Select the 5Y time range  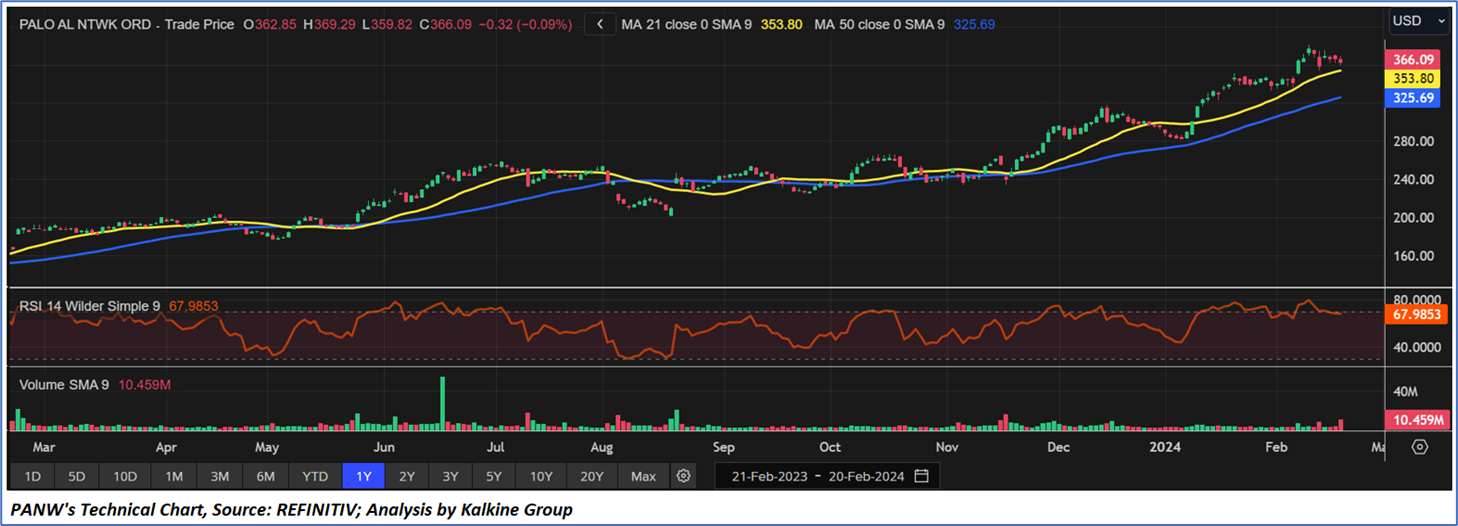point(494,476)
